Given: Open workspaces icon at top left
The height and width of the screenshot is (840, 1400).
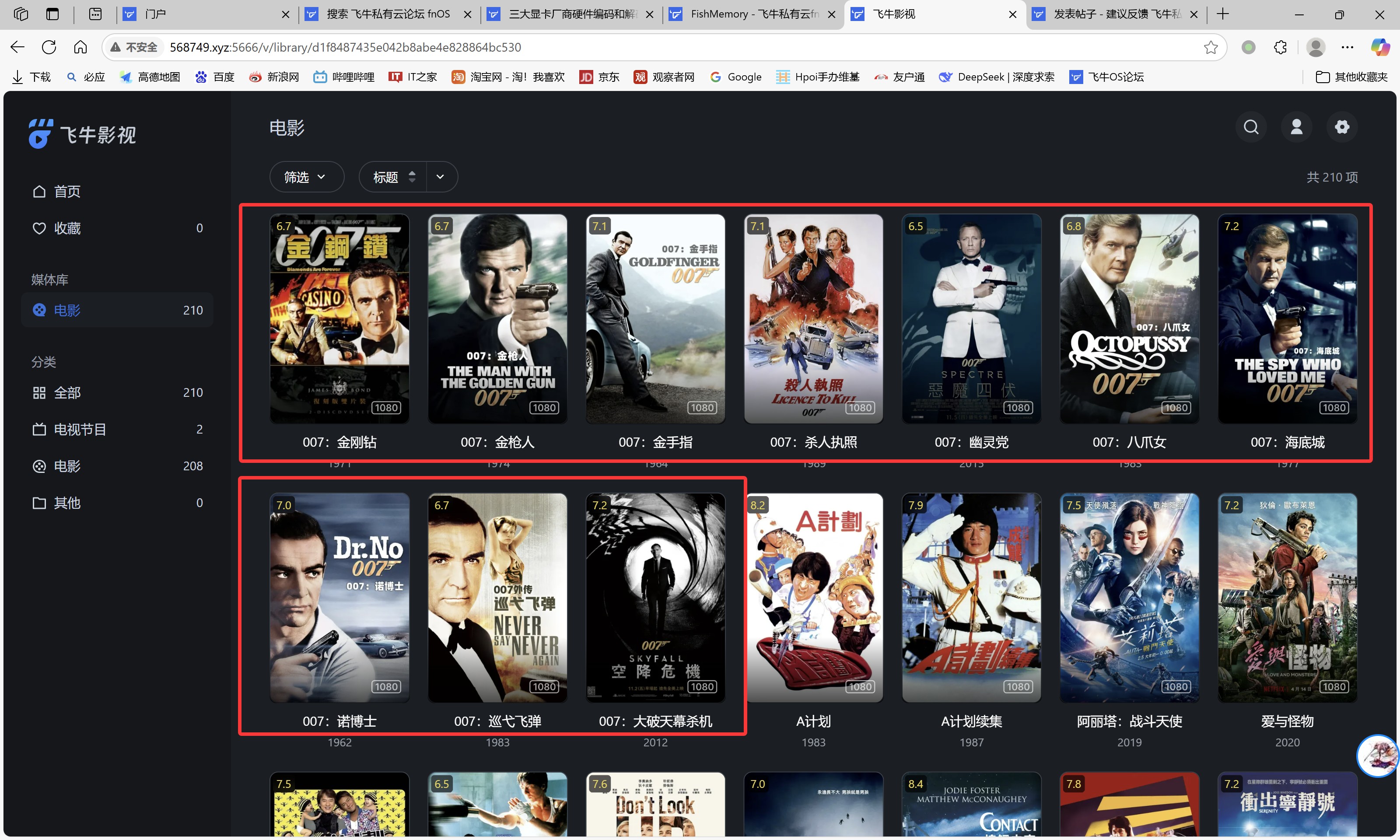Looking at the screenshot, I should pos(21,14).
